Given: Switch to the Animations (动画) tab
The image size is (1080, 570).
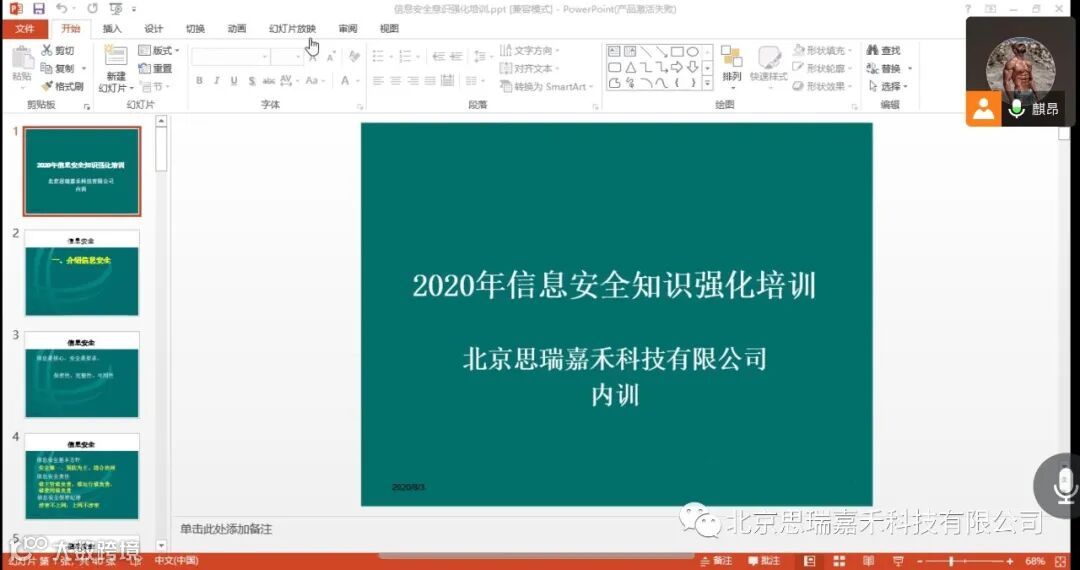Looking at the screenshot, I should [x=236, y=29].
